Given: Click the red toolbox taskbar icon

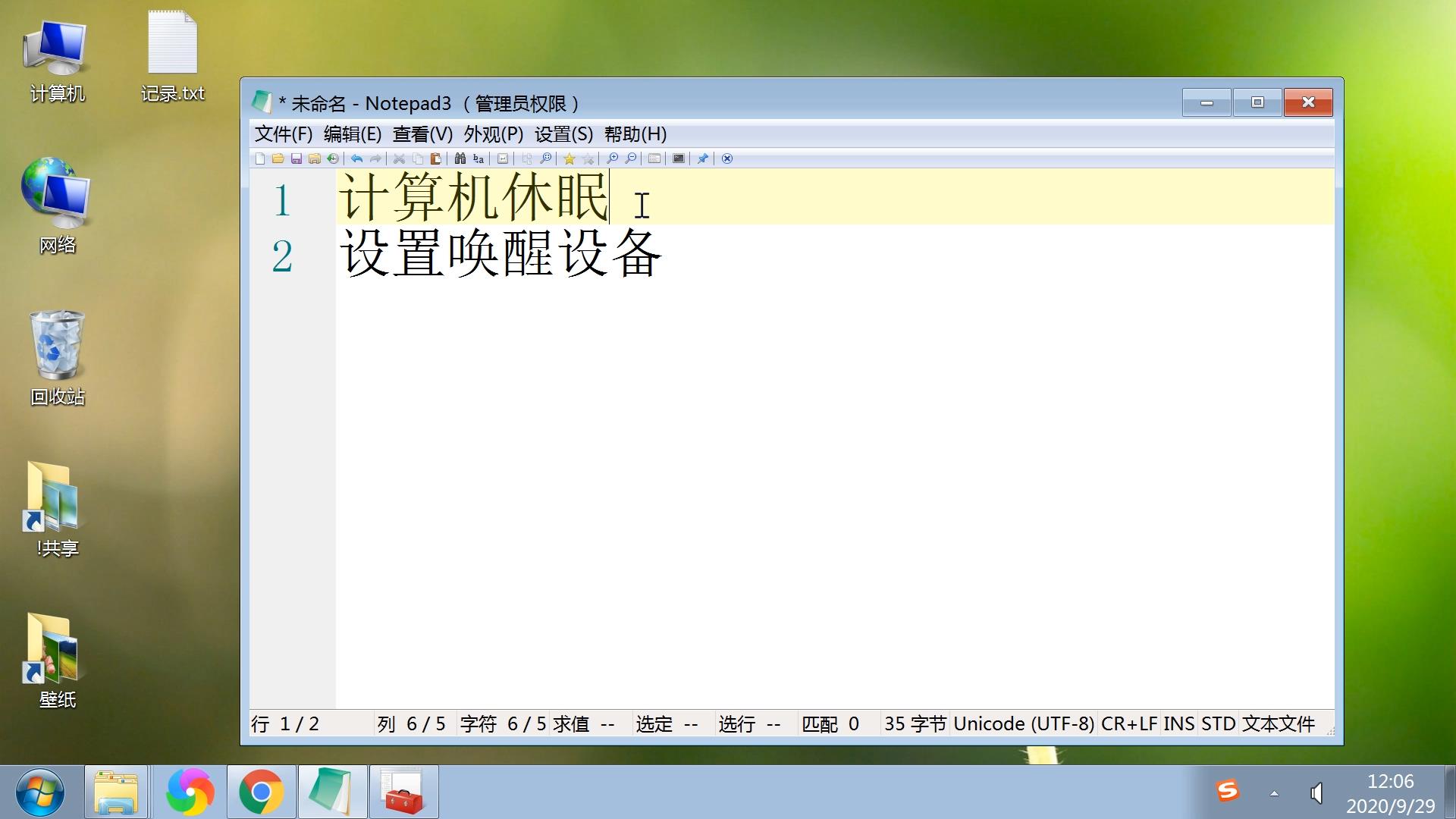Looking at the screenshot, I should pos(403,792).
